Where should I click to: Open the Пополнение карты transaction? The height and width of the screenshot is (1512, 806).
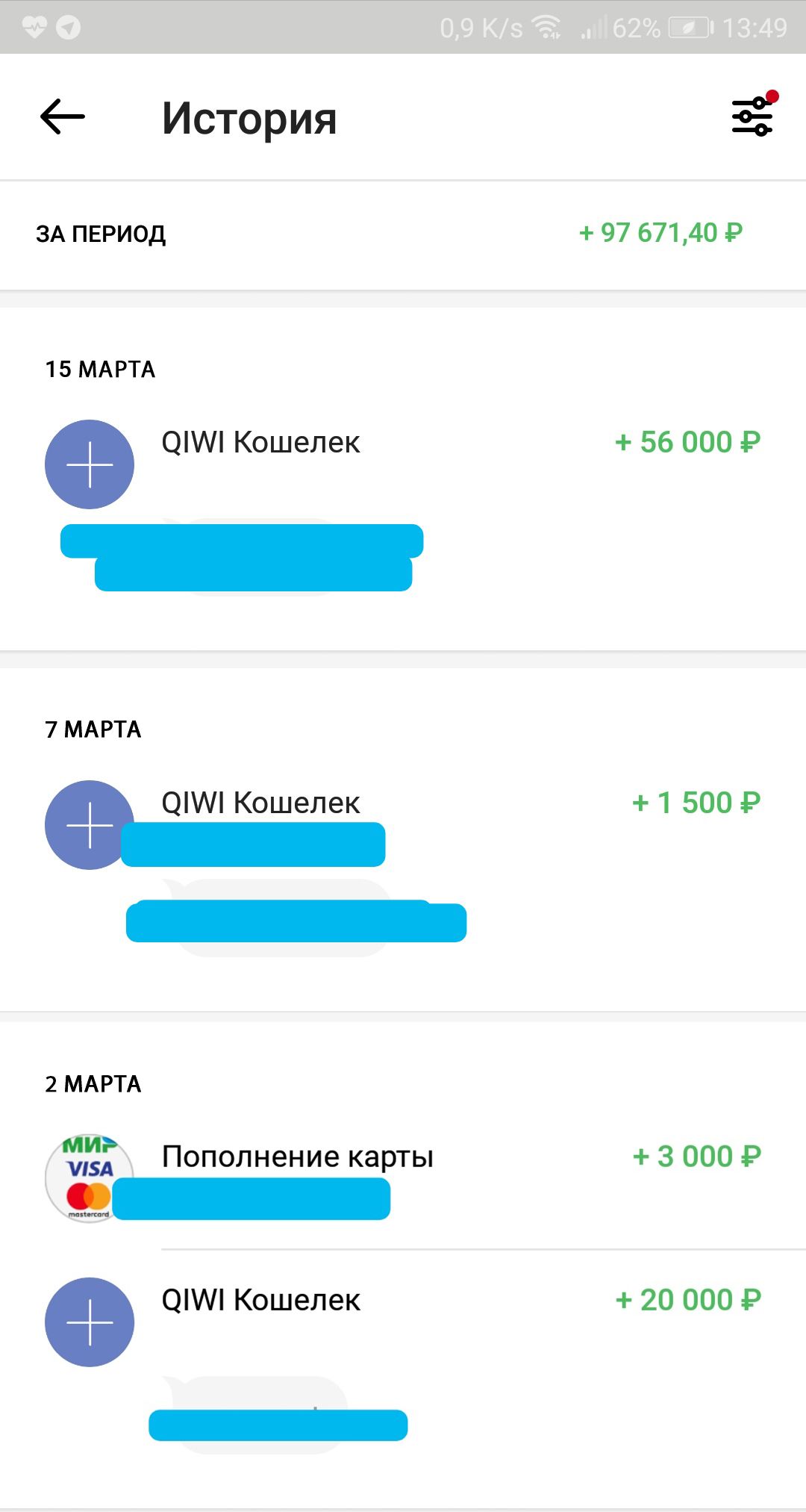point(297,1157)
